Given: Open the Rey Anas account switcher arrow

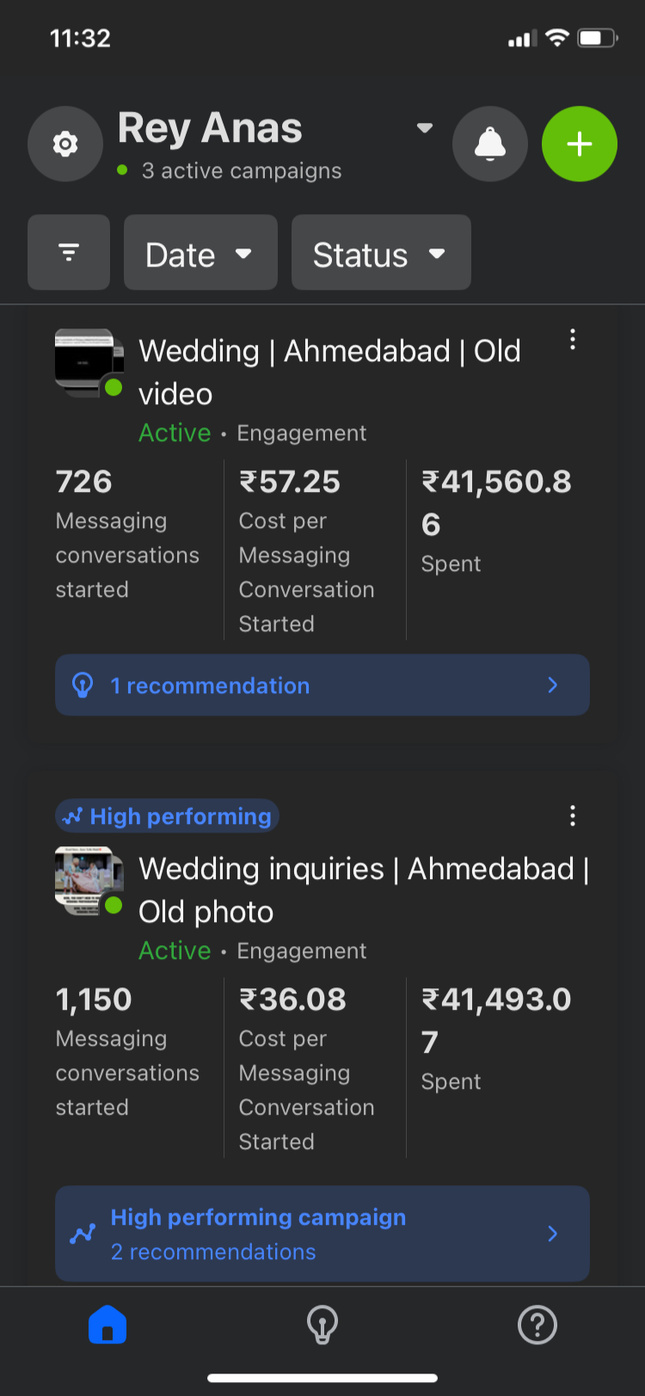Looking at the screenshot, I should (x=425, y=128).
